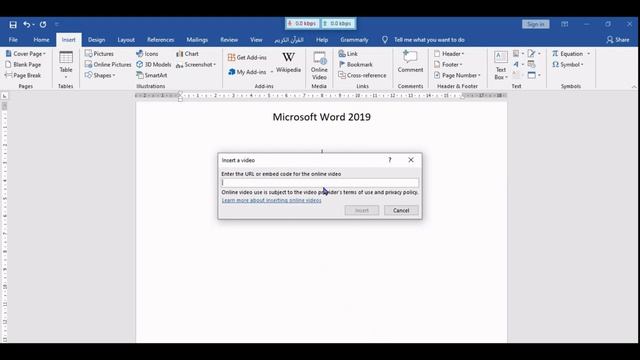Open Online Pictures

108,64
